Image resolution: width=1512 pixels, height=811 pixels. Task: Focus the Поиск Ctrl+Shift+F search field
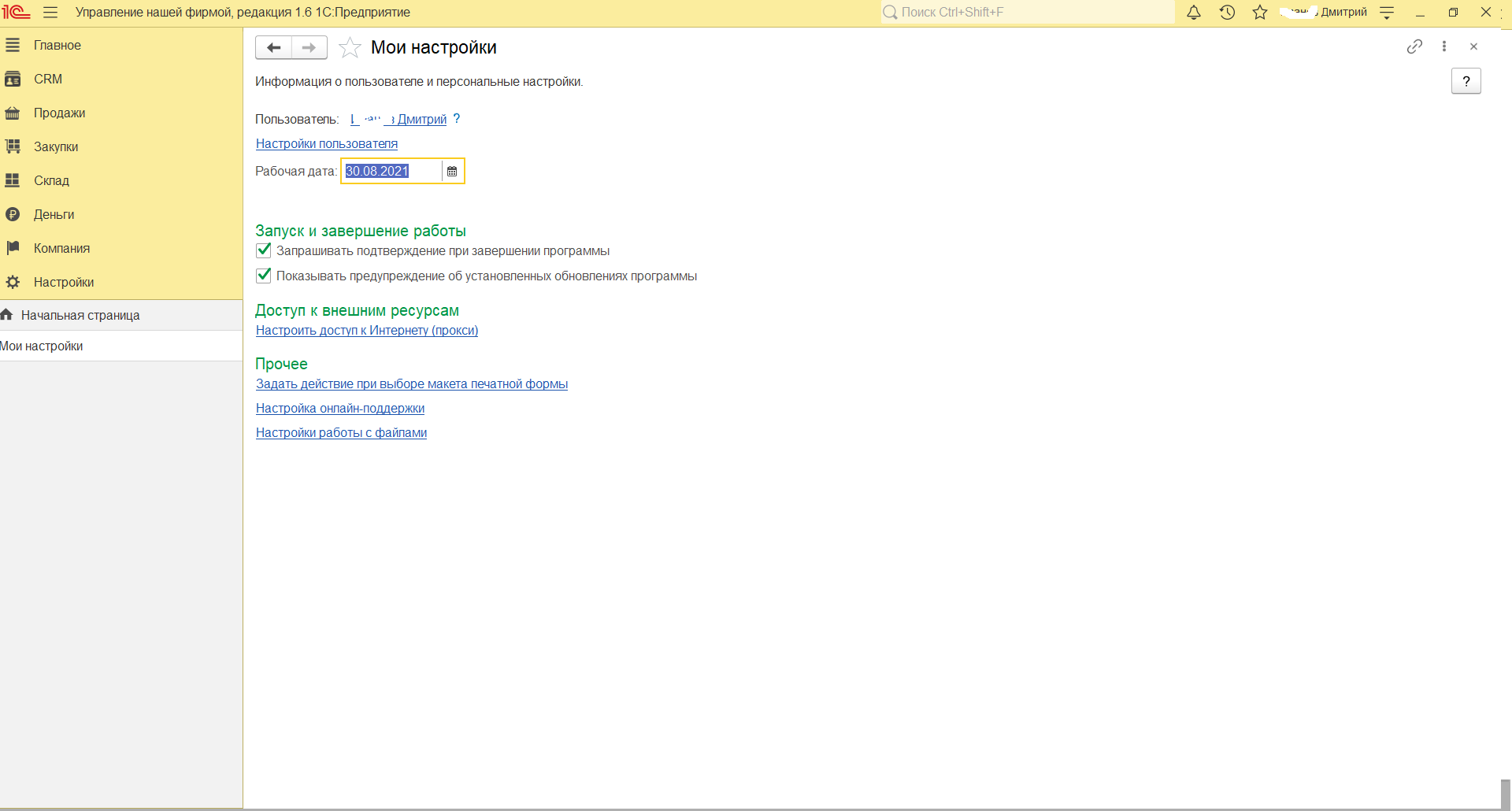click(x=1028, y=13)
